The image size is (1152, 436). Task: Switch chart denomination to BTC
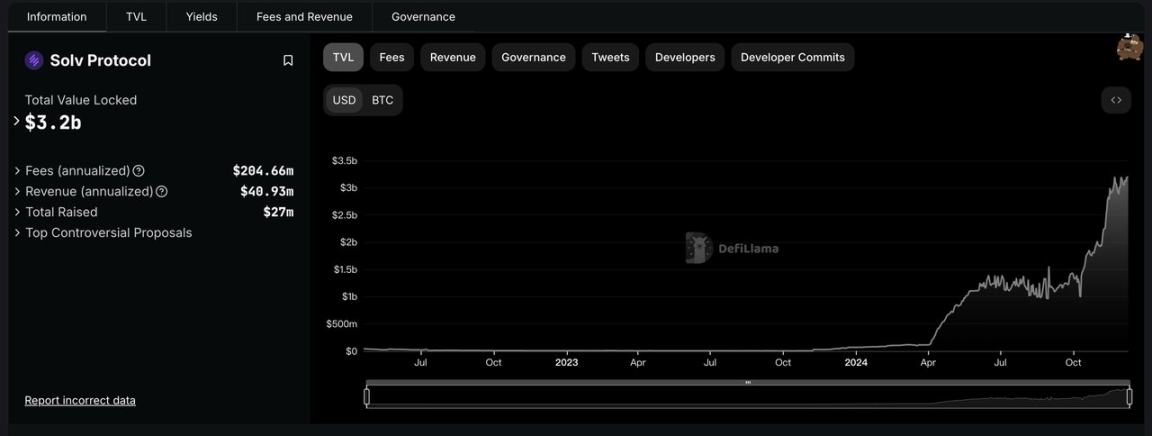click(382, 100)
